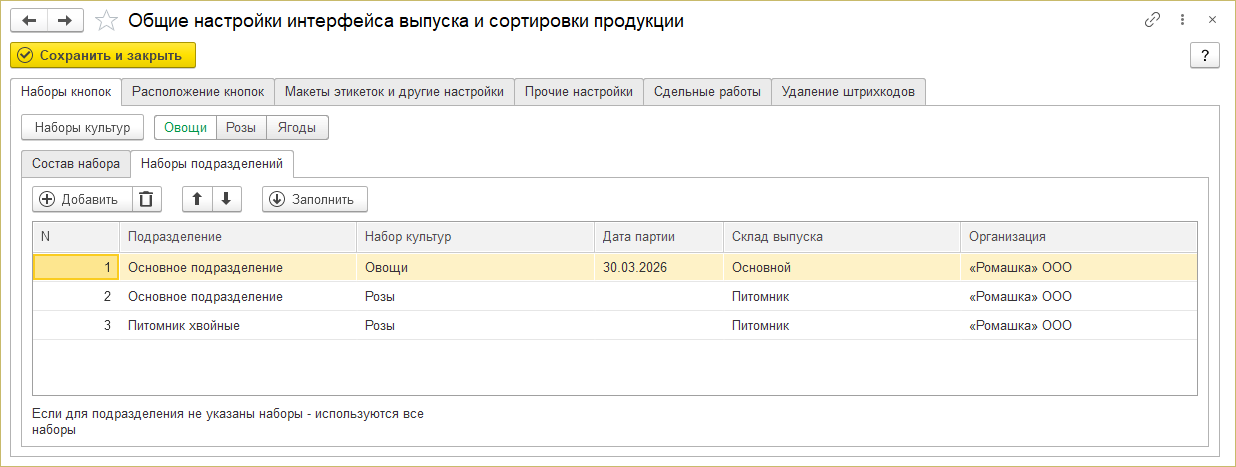The width and height of the screenshot is (1236, 467).
Task: Open the Удаление штрихкодов tab
Action: pyautogui.click(x=848, y=92)
